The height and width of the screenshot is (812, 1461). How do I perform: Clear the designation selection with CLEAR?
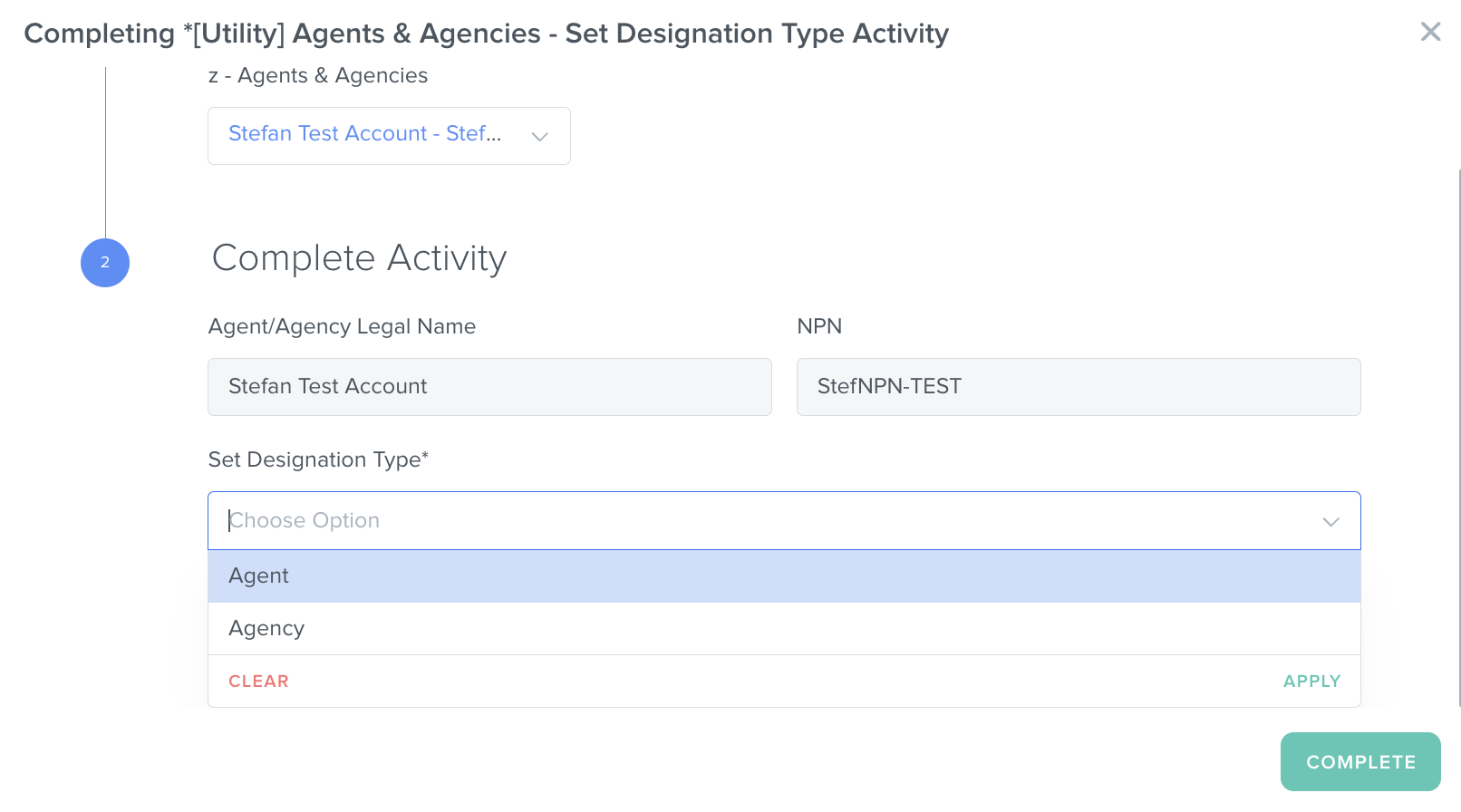(258, 681)
